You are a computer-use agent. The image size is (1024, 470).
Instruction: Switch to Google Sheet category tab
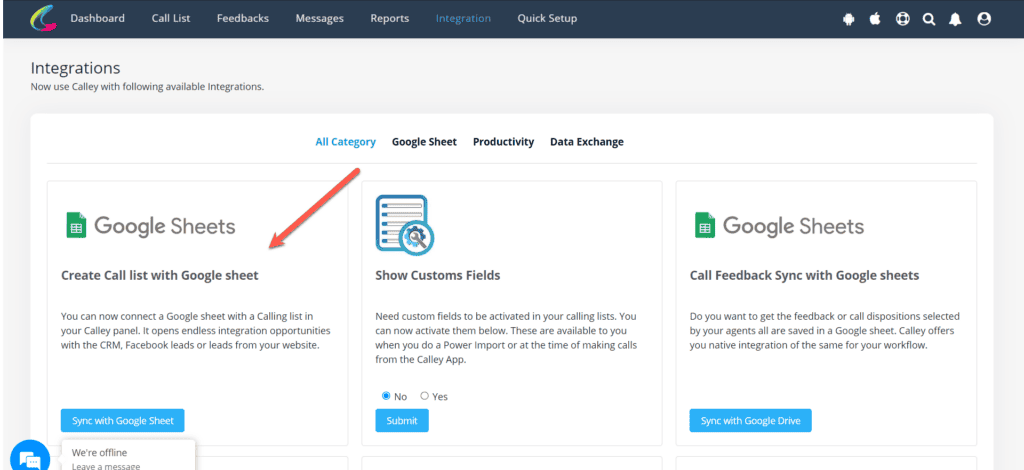pos(424,142)
